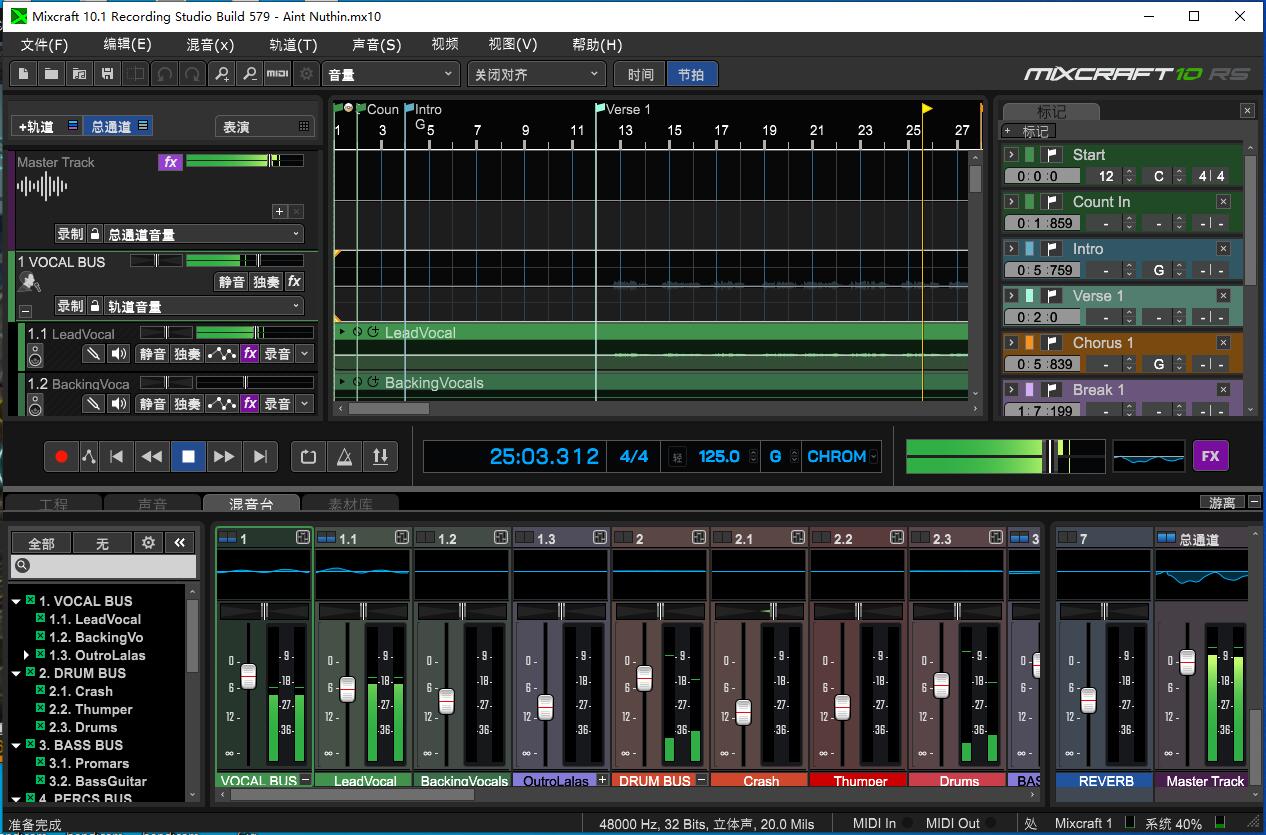Open the 轨道(T) menu

(293, 45)
